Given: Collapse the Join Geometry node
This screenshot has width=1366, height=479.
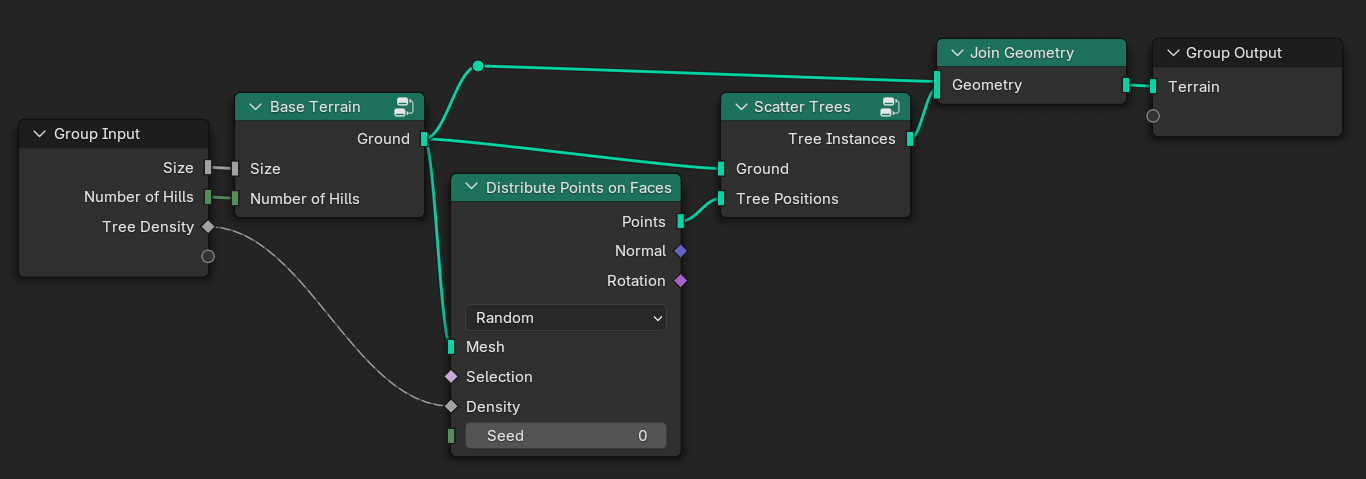Looking at the screenshot, I should tap(956, 53).
